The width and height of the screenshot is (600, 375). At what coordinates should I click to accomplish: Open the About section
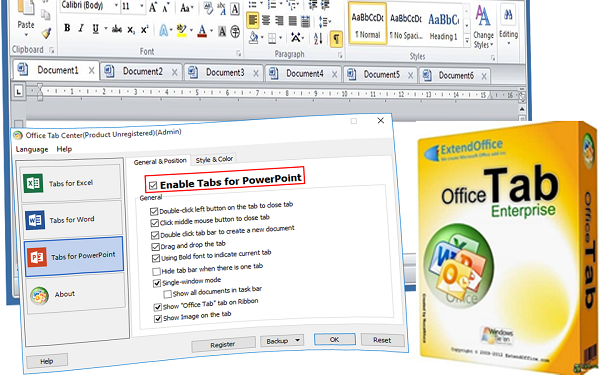[75, 294]
